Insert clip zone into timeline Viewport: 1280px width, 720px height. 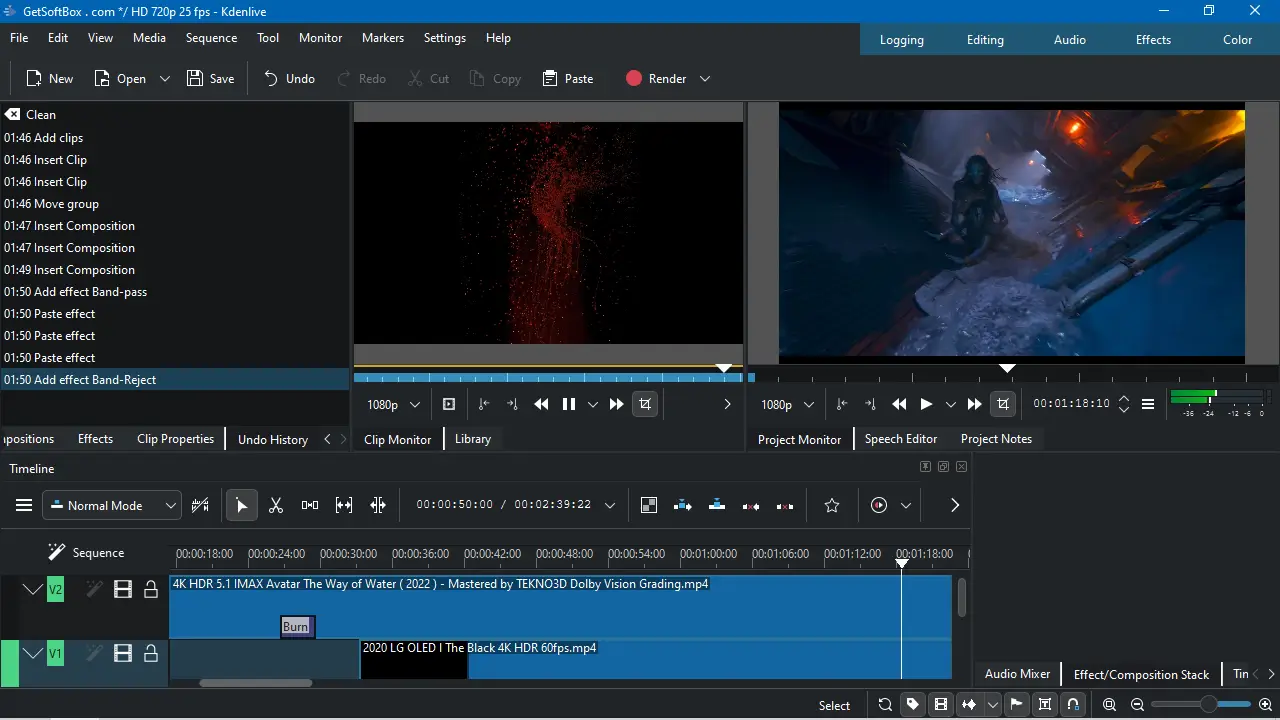point(683,505)
